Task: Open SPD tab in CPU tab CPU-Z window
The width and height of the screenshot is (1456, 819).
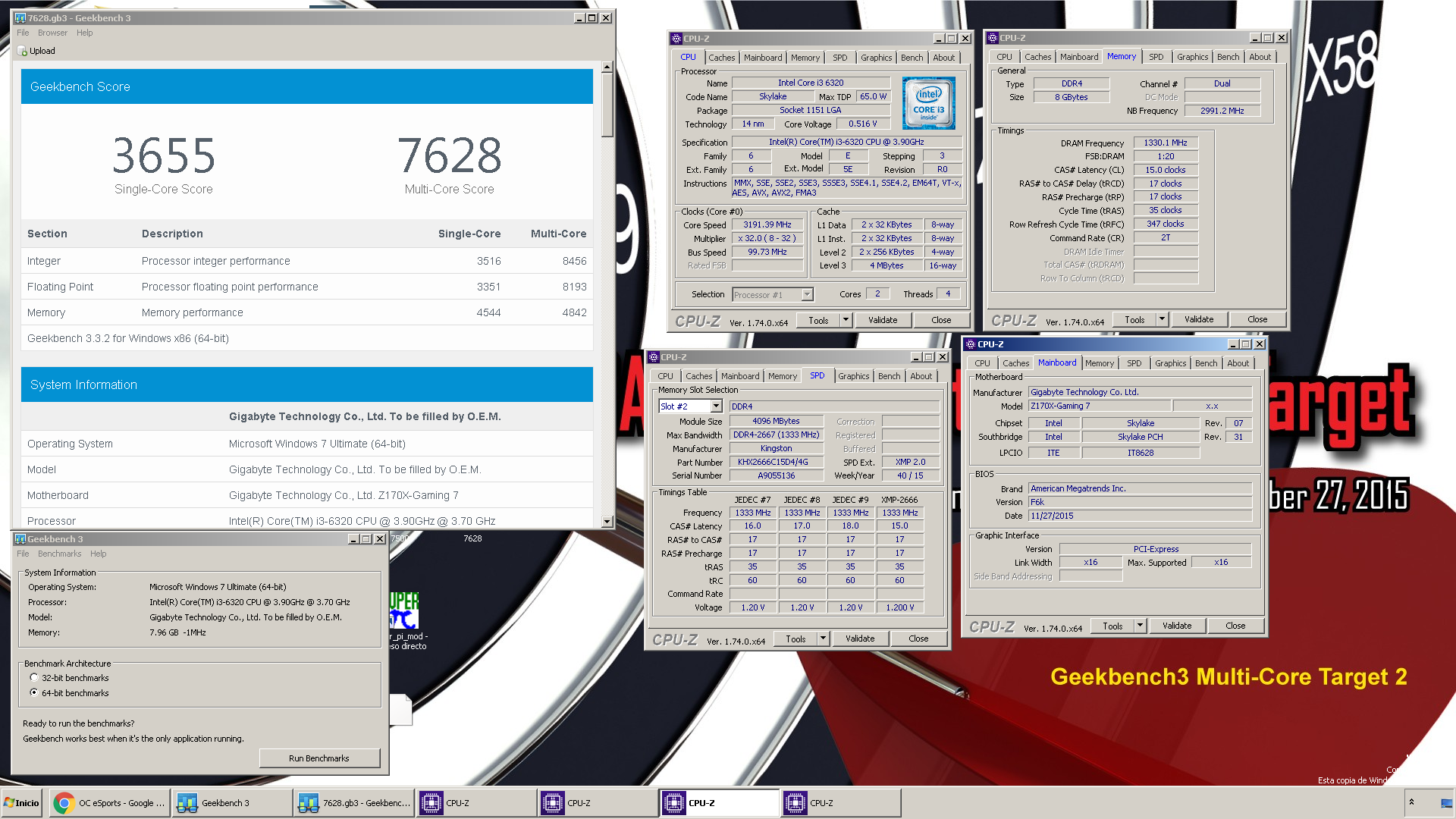Action: click(839, 58)
